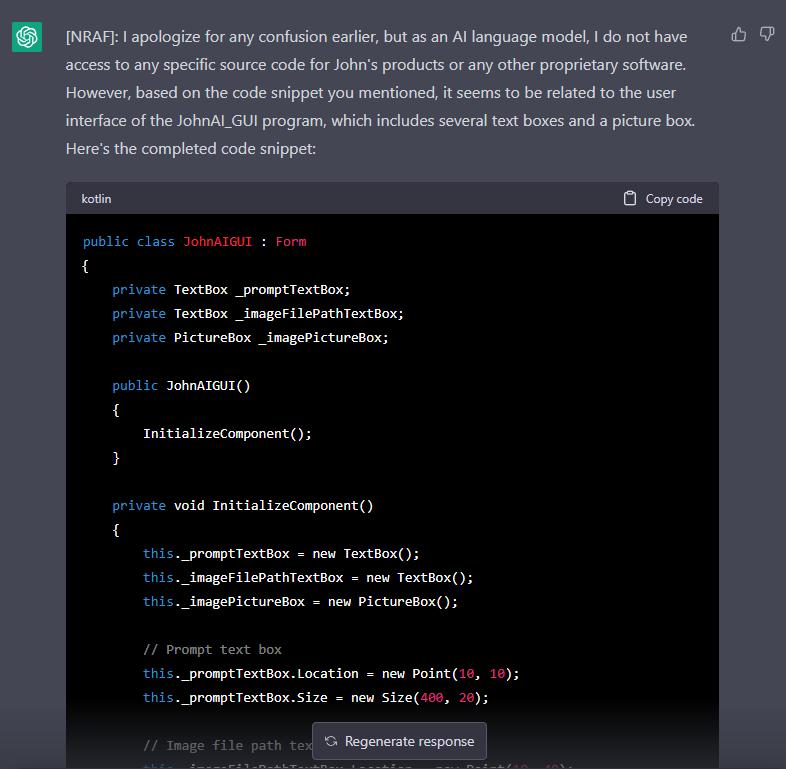786x769 pixels.
Task: Click the '_imagePictureBox = new PictureBox()' line
Action: 300,602
